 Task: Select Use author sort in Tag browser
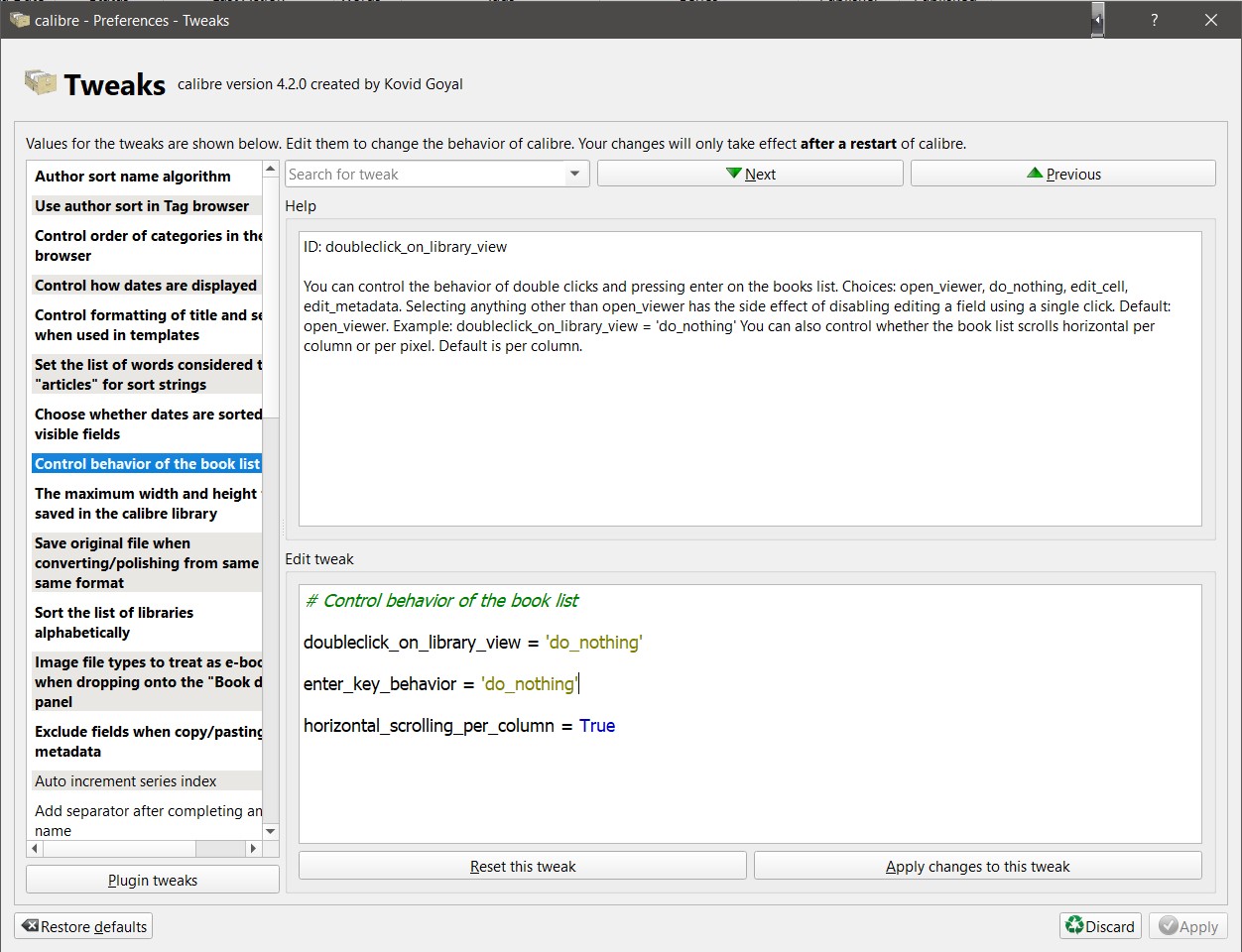coord(147,206)
